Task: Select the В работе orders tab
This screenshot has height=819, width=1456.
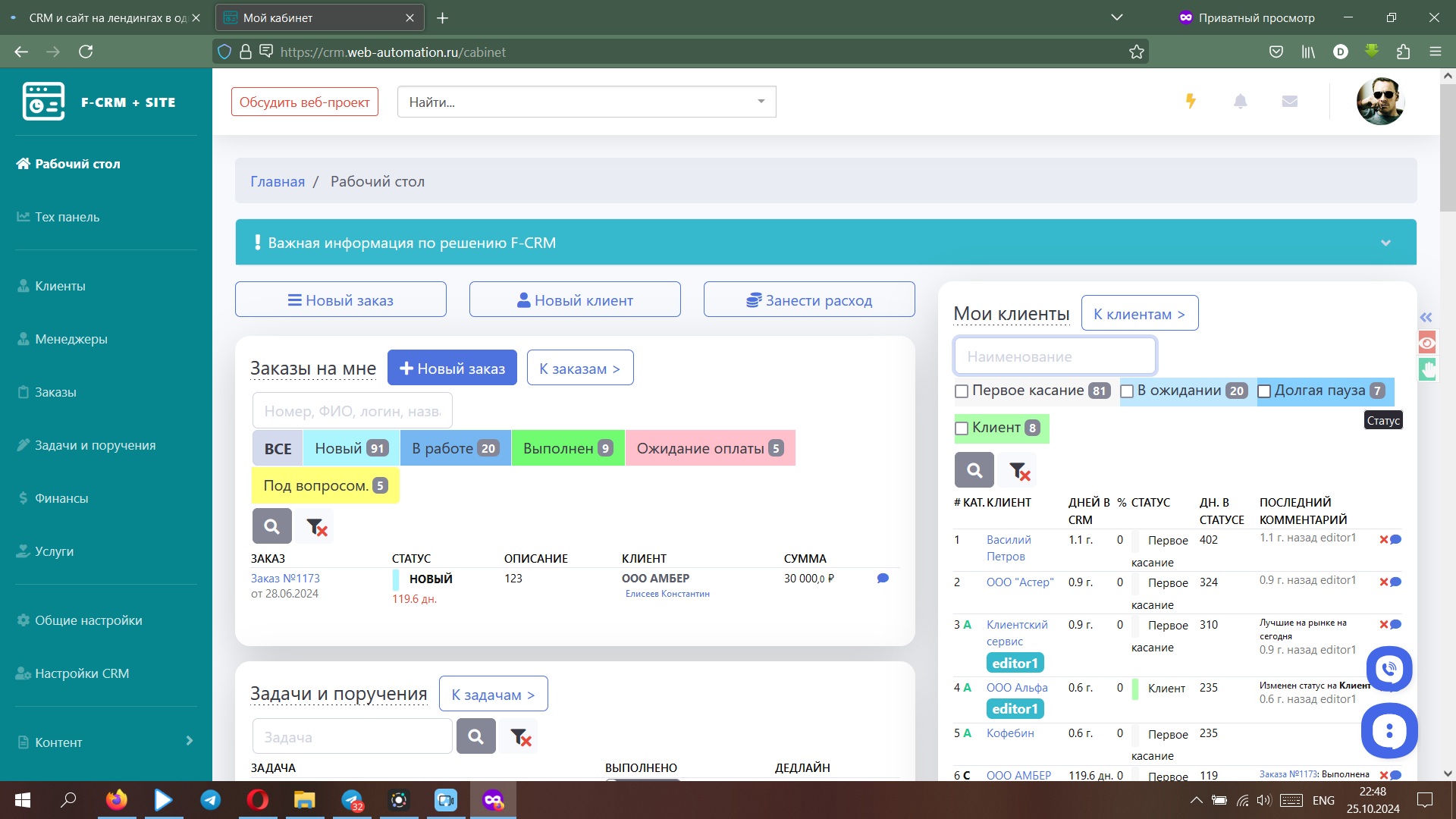Action: [x=455, y=448]
